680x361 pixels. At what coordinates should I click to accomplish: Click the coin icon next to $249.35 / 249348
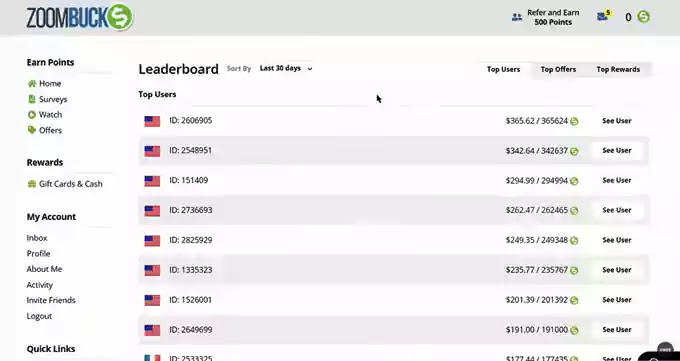click(574, 240)
